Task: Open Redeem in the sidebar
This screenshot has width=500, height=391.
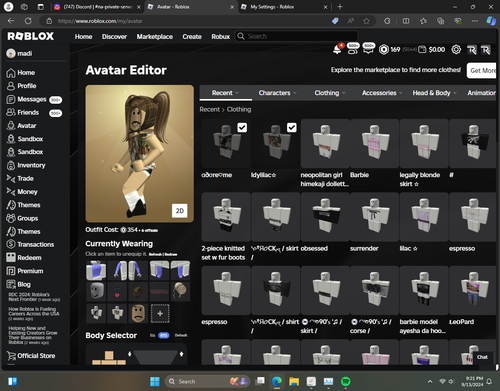Action: (24, 258)
